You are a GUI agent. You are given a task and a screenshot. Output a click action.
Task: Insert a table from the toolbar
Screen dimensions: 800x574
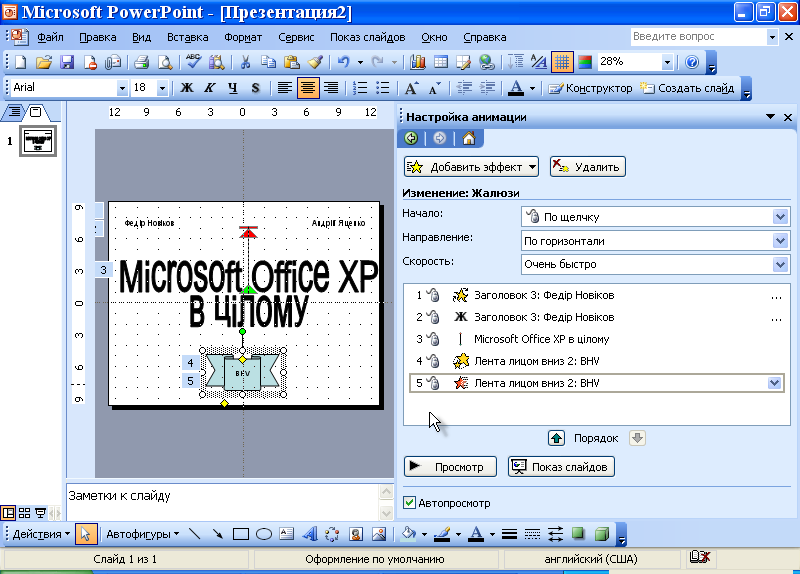441,62
